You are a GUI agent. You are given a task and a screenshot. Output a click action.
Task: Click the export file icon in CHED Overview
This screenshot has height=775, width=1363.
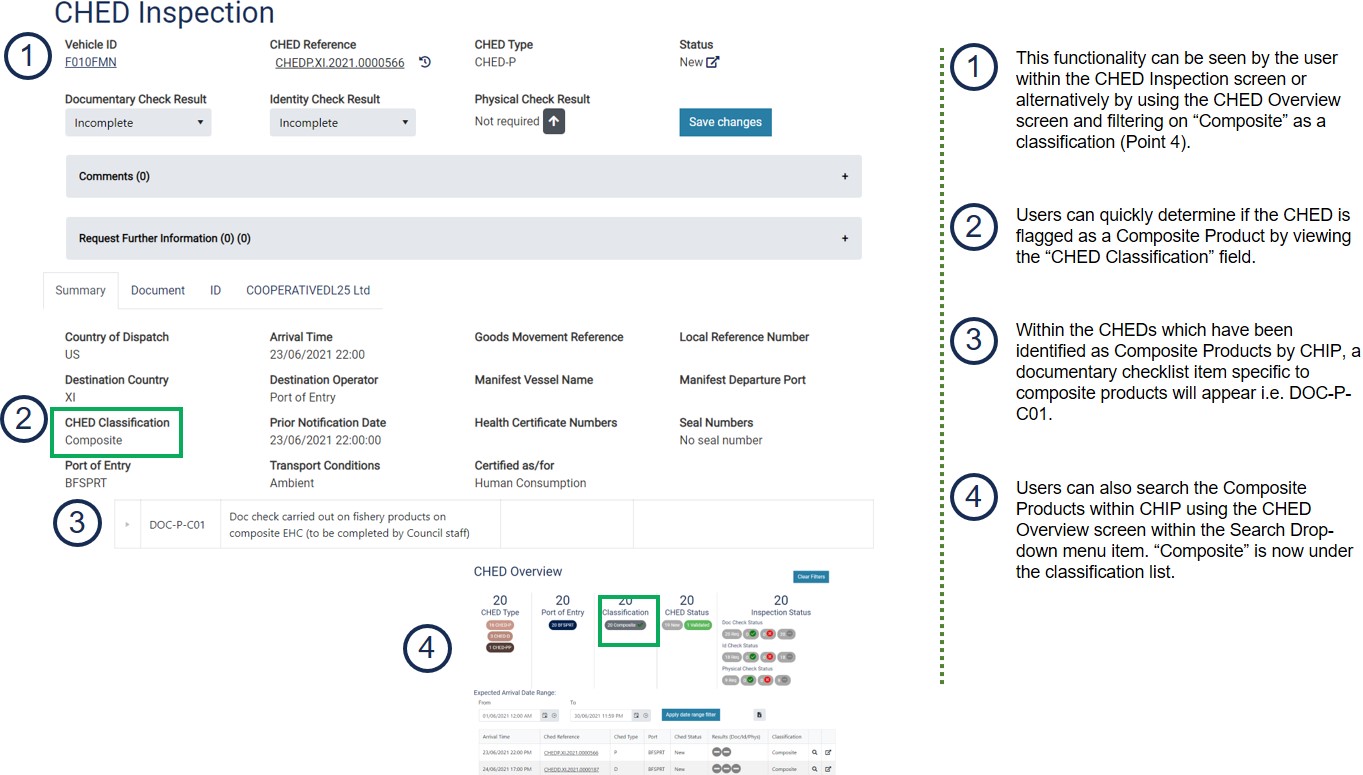pos(760,715)
